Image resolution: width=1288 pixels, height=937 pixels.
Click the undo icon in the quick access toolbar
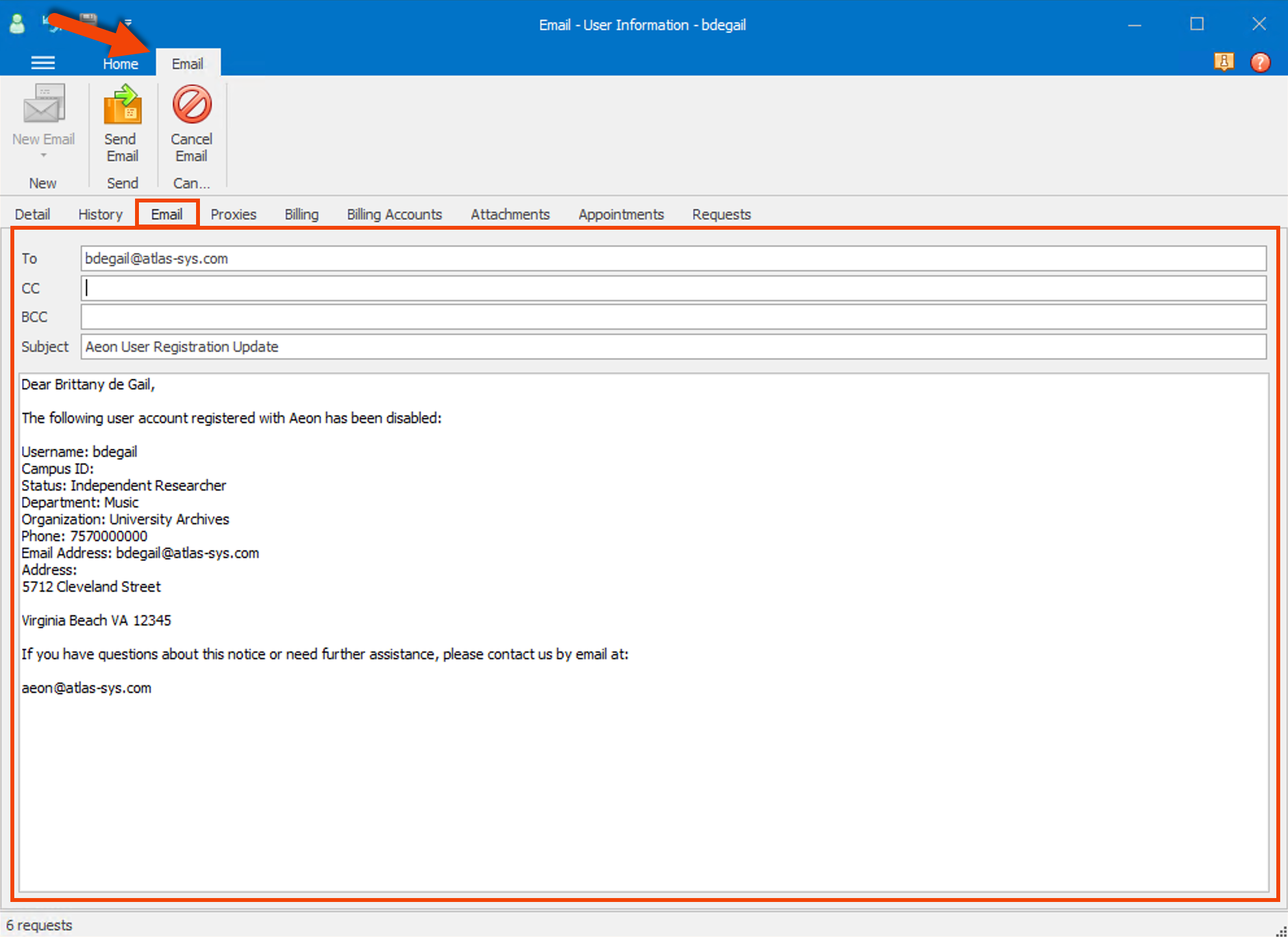click(x=48, y=23)
